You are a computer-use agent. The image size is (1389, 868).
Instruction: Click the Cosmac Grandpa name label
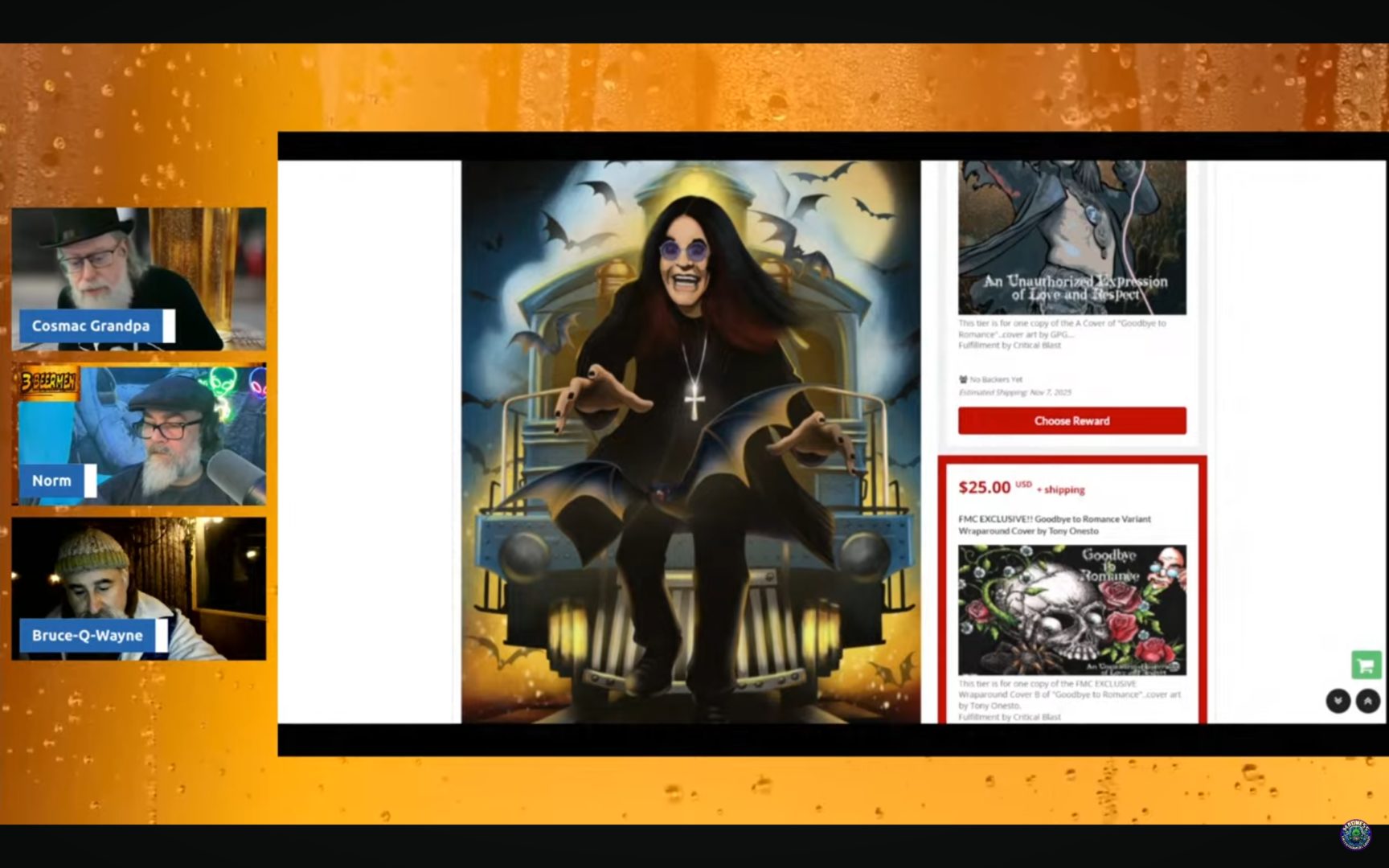tap(91, 326)
